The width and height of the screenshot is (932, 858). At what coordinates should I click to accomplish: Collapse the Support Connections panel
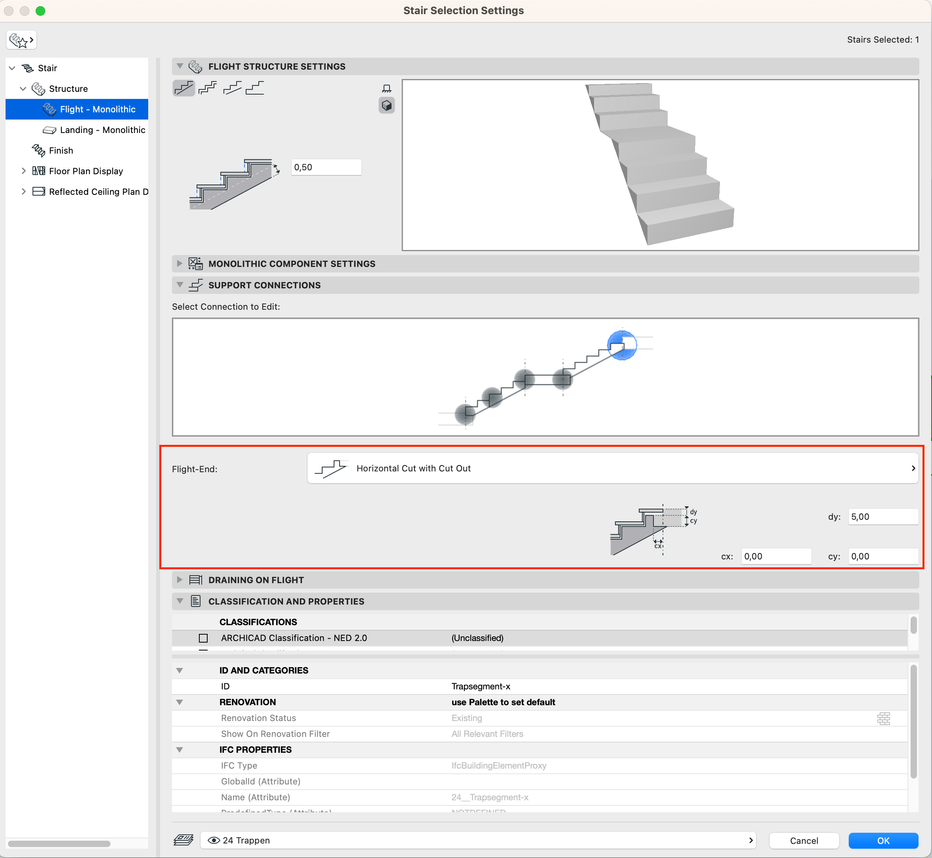click(x=180, y=285)
